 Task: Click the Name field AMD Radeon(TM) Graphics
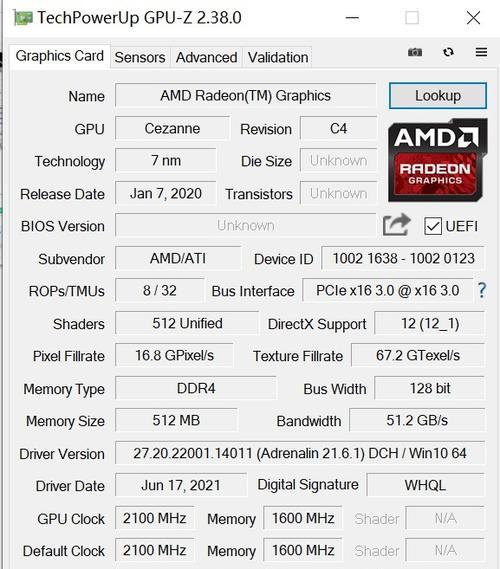point(246,96)
